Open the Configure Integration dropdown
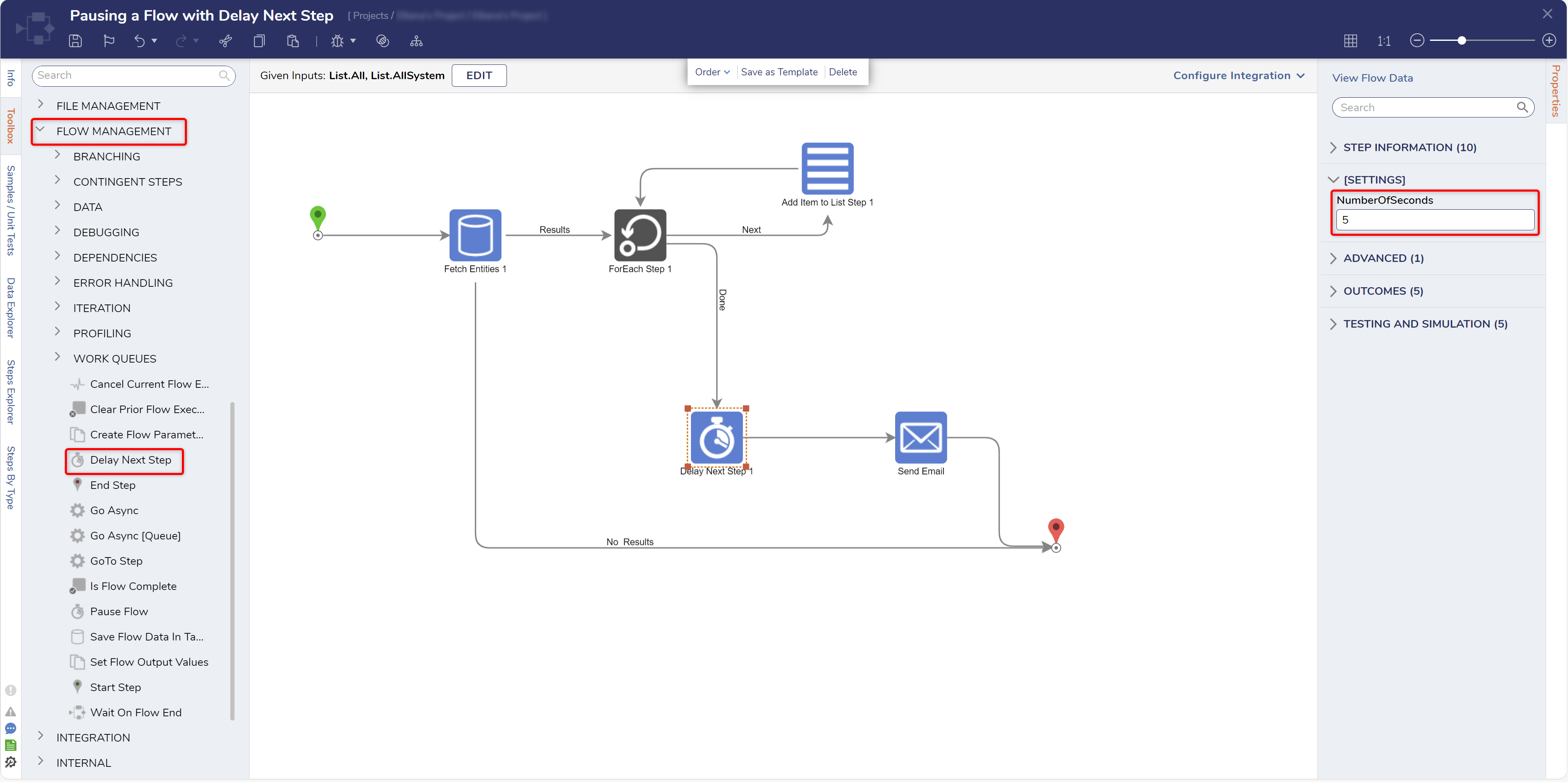 pos(1239,75)
